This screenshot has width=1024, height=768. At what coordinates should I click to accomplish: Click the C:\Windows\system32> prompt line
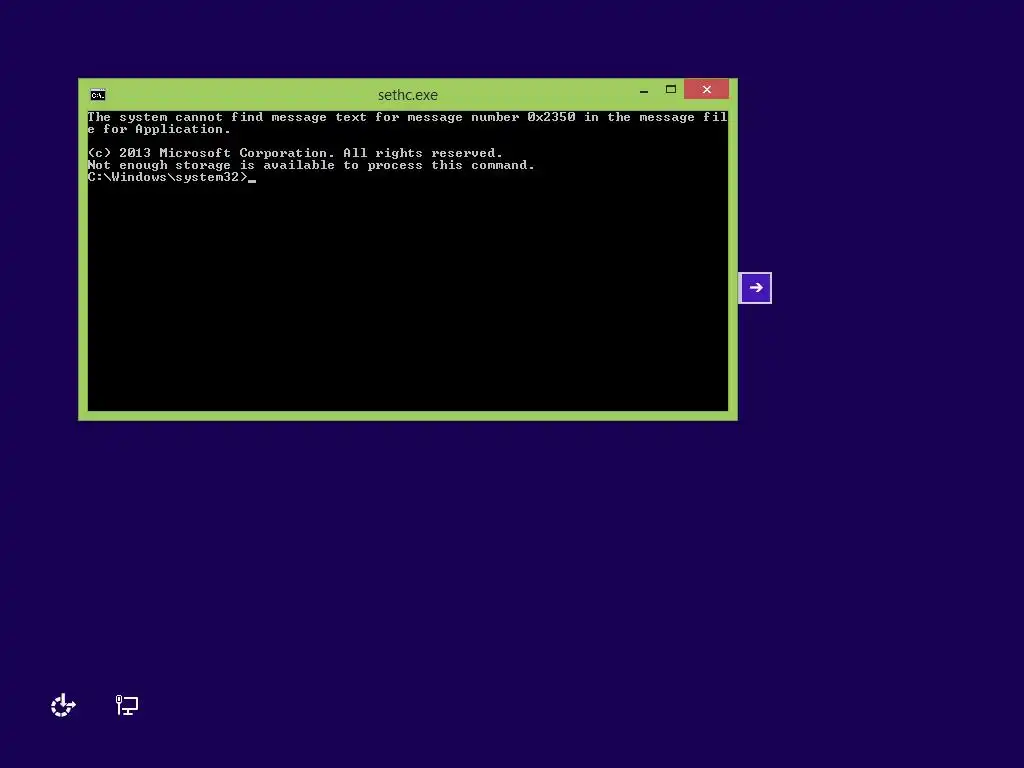point(172,177)
